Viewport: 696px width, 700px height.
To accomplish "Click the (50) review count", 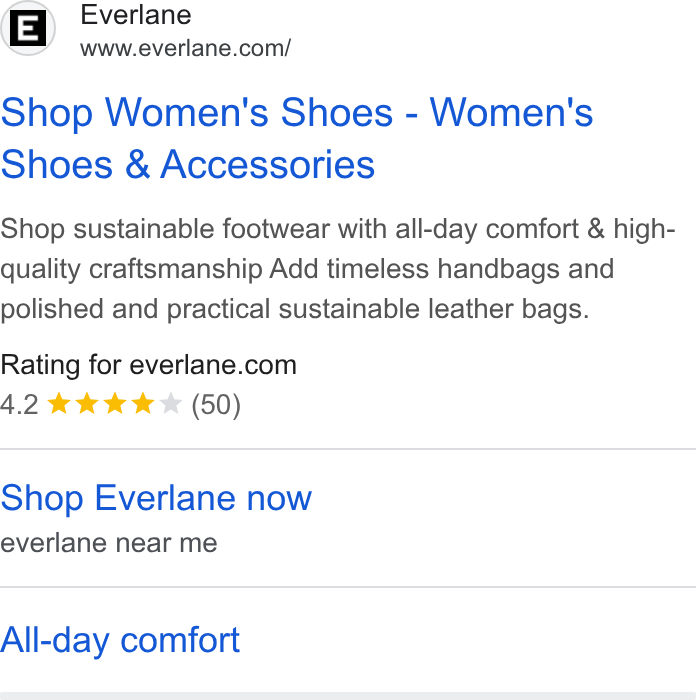I will coord(216,405).
